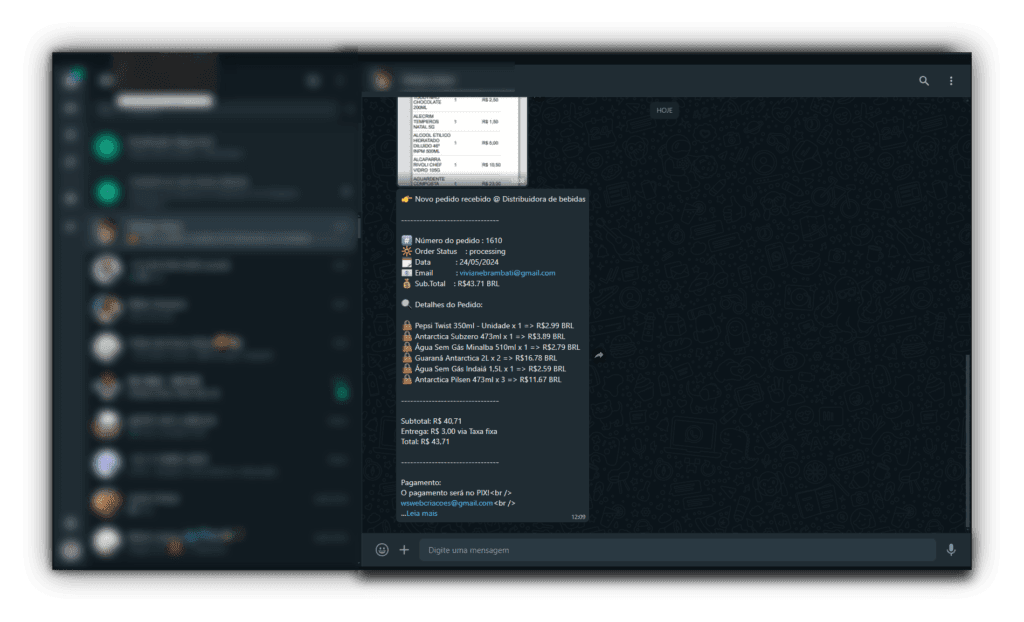This screenshot has width=1024, height=622.
Task: Click the plus attach icon
Action: (x=405, y=550)
